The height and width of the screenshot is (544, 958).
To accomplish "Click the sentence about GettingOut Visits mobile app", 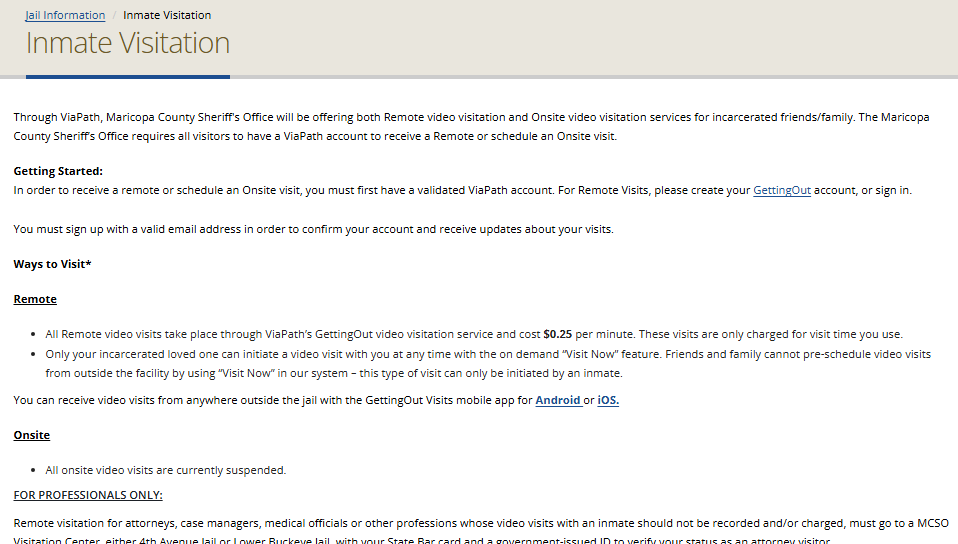I will 270,400.
